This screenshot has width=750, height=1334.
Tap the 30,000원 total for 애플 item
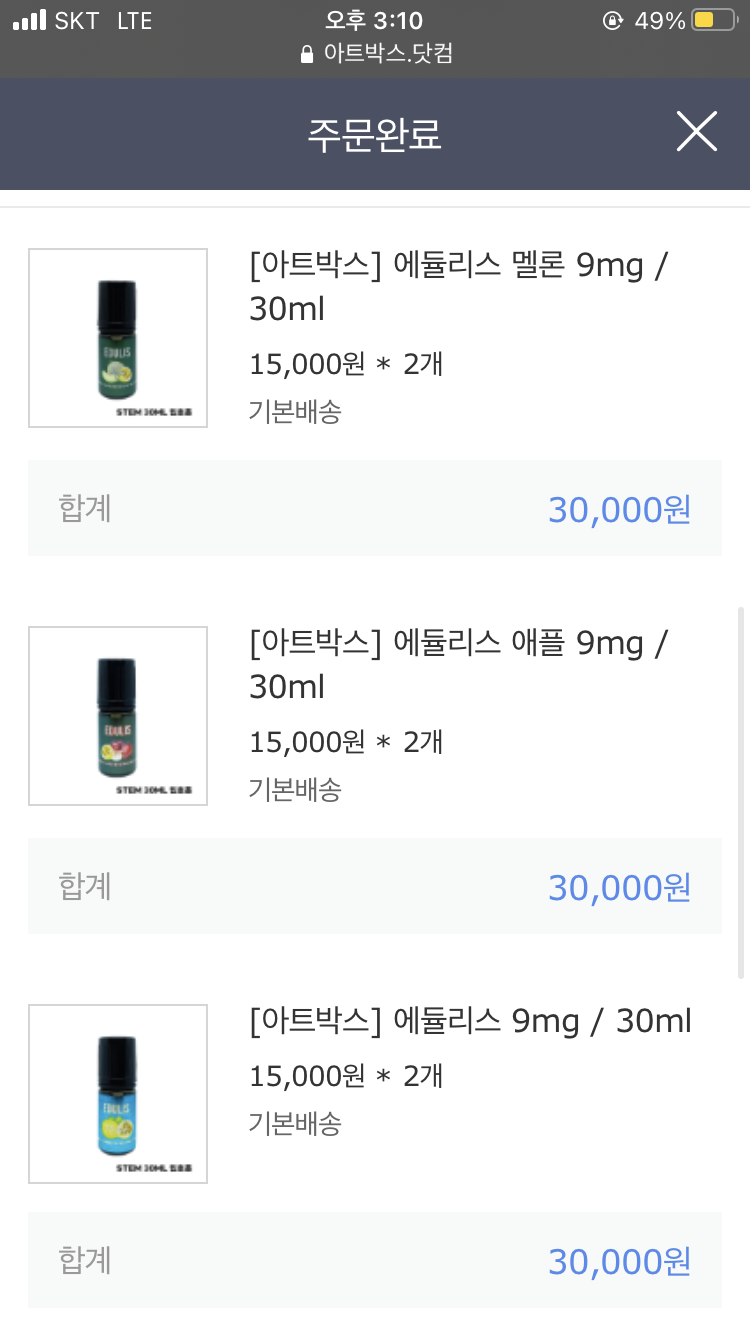click(x=619, y=887)
